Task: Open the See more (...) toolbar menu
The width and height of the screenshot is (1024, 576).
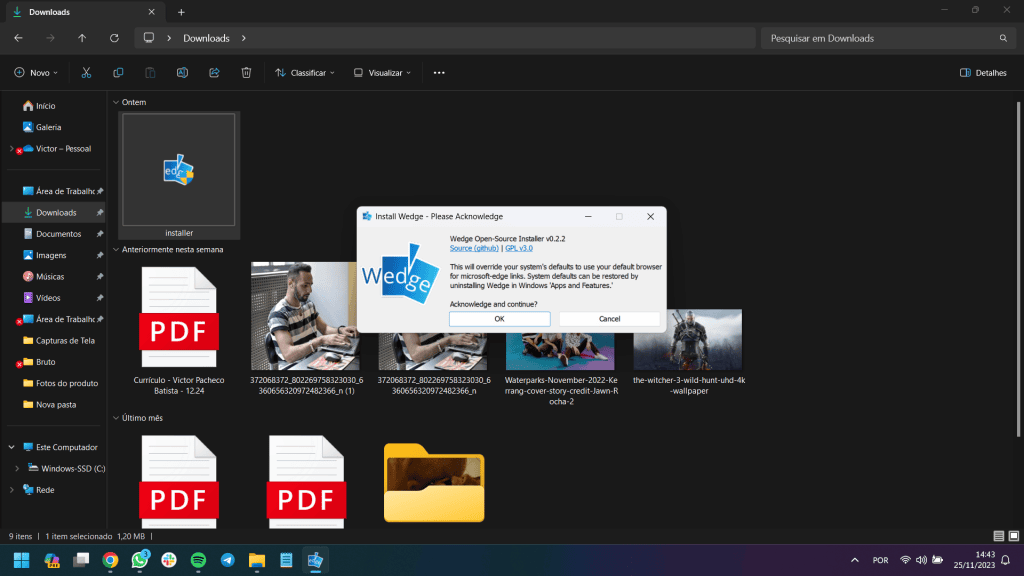Action: (438, 72)
